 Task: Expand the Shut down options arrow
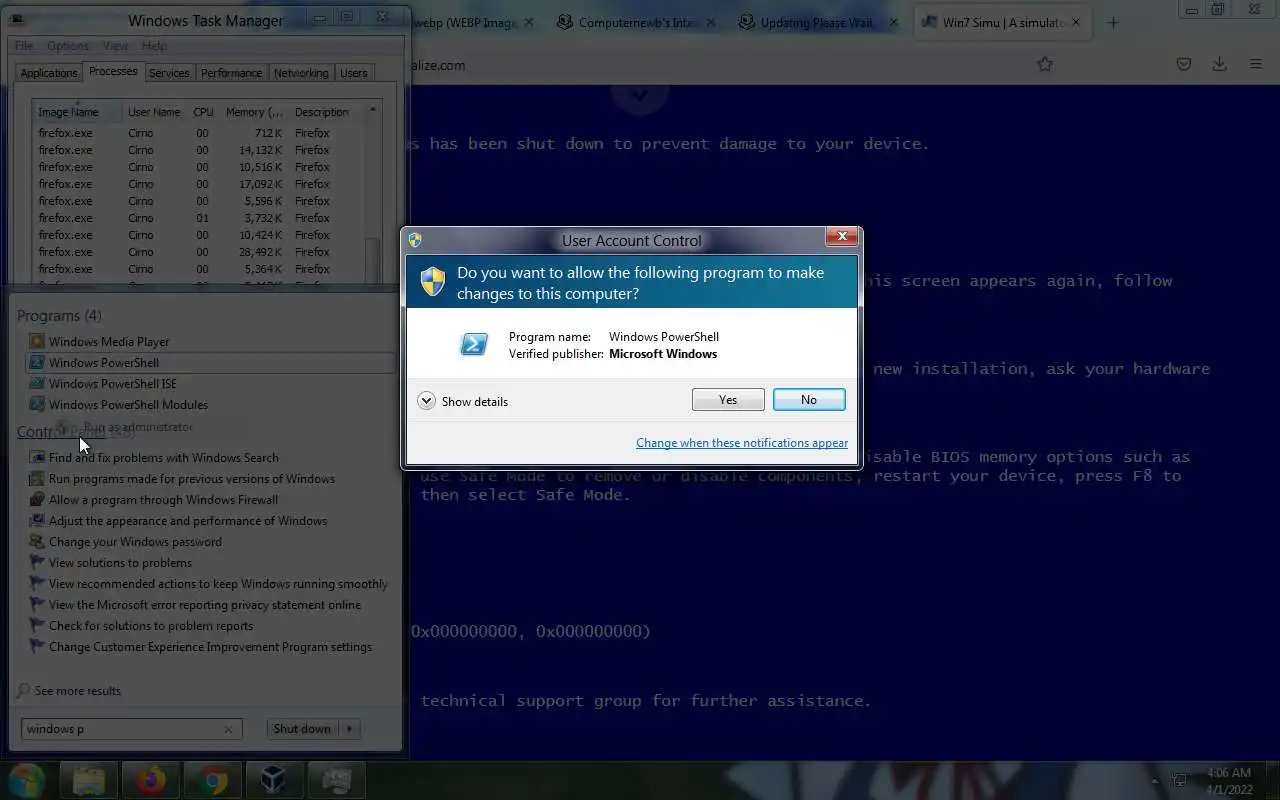tap(350, 729)
